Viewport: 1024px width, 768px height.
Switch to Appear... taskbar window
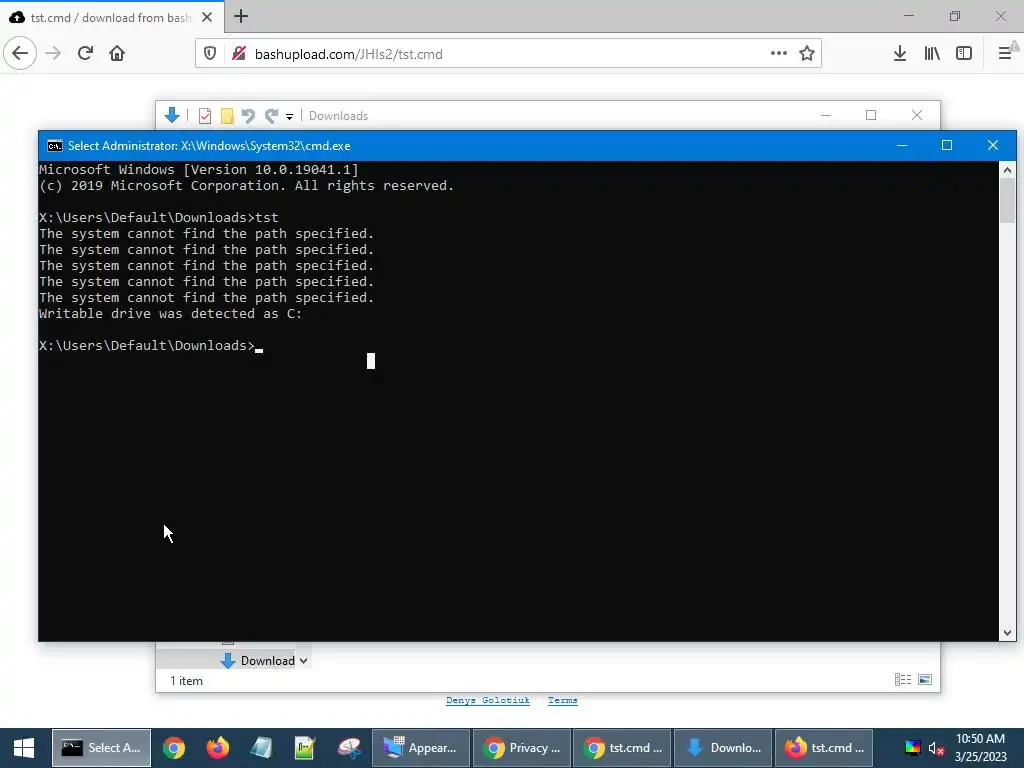[421, 748]
